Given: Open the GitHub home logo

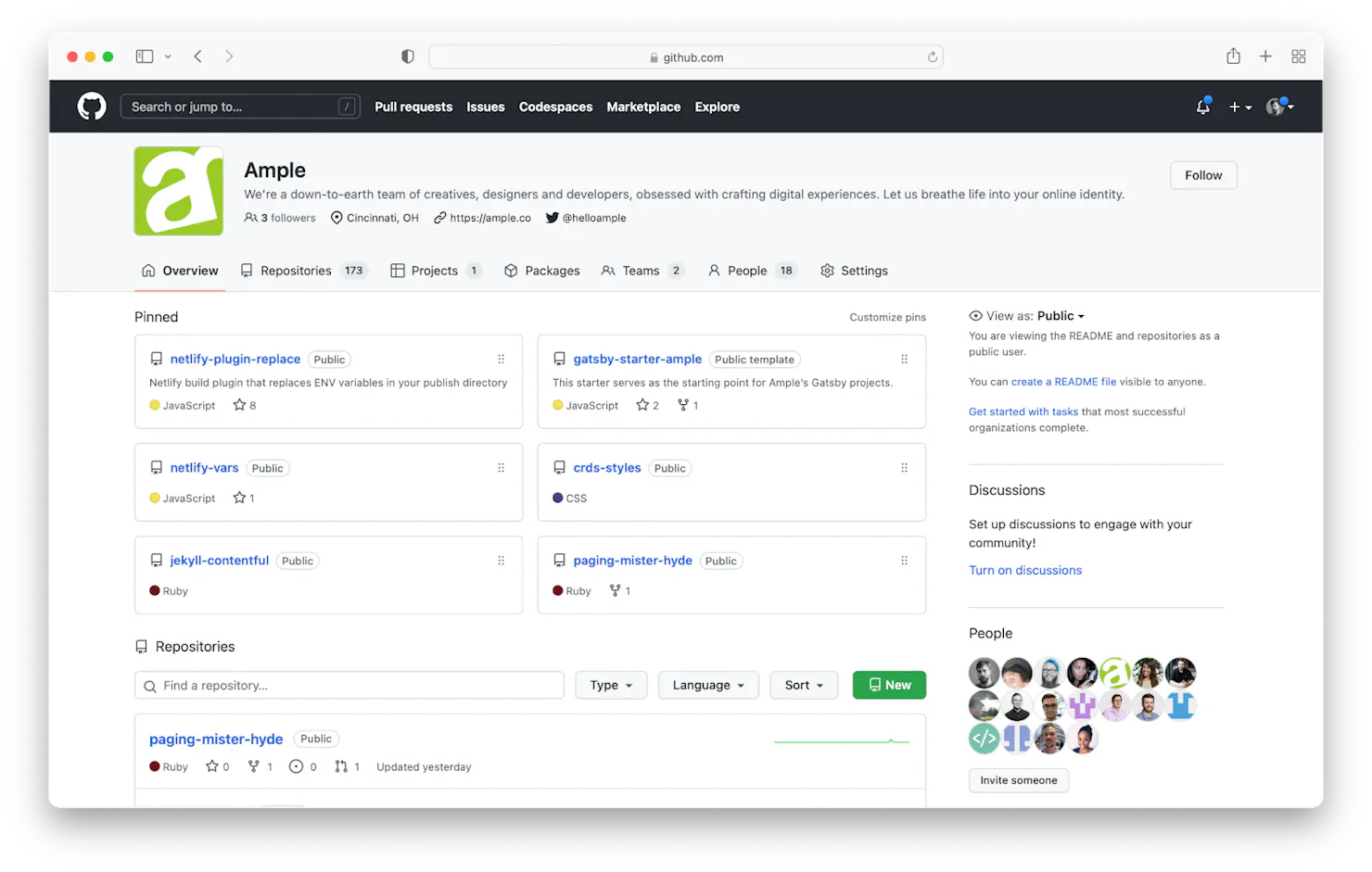Looking at the screenshot, I should (92, 107).
